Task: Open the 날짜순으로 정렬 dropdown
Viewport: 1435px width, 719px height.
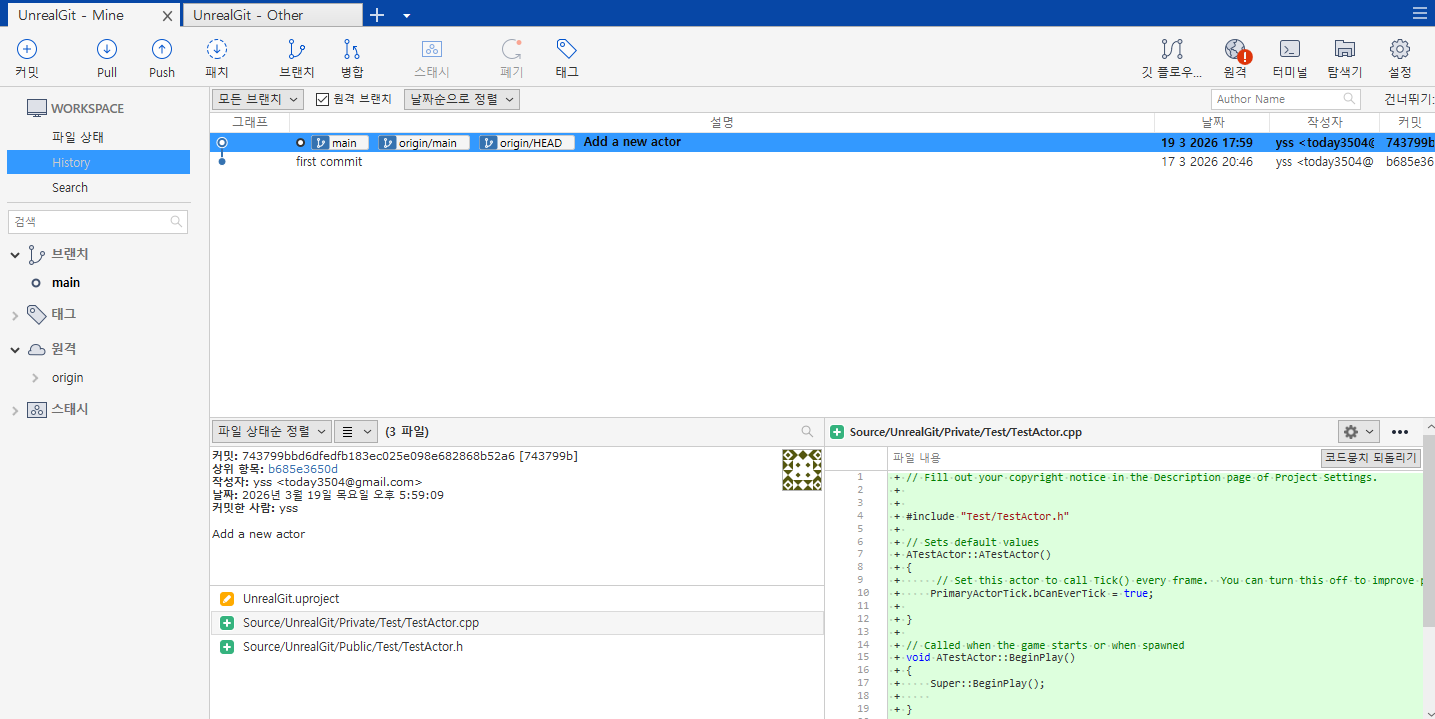Action: [462, 99]
